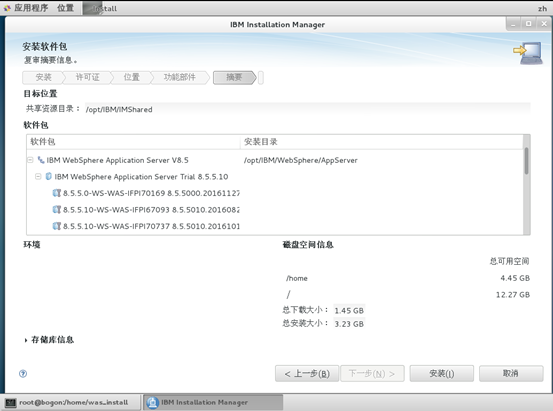Click the terminal icon in taskbar
The width and height of the screenshot is (553, 411).
click(10, 403)
